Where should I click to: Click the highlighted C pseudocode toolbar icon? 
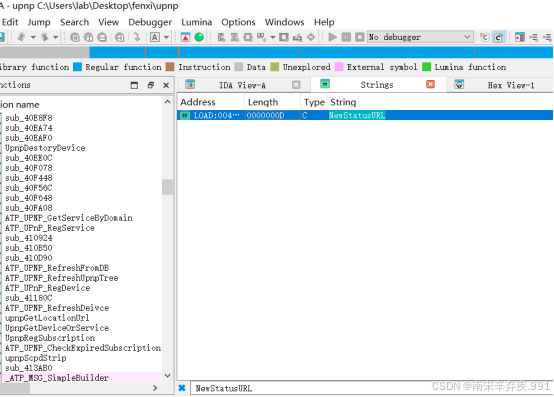click(x=498, y=37)
